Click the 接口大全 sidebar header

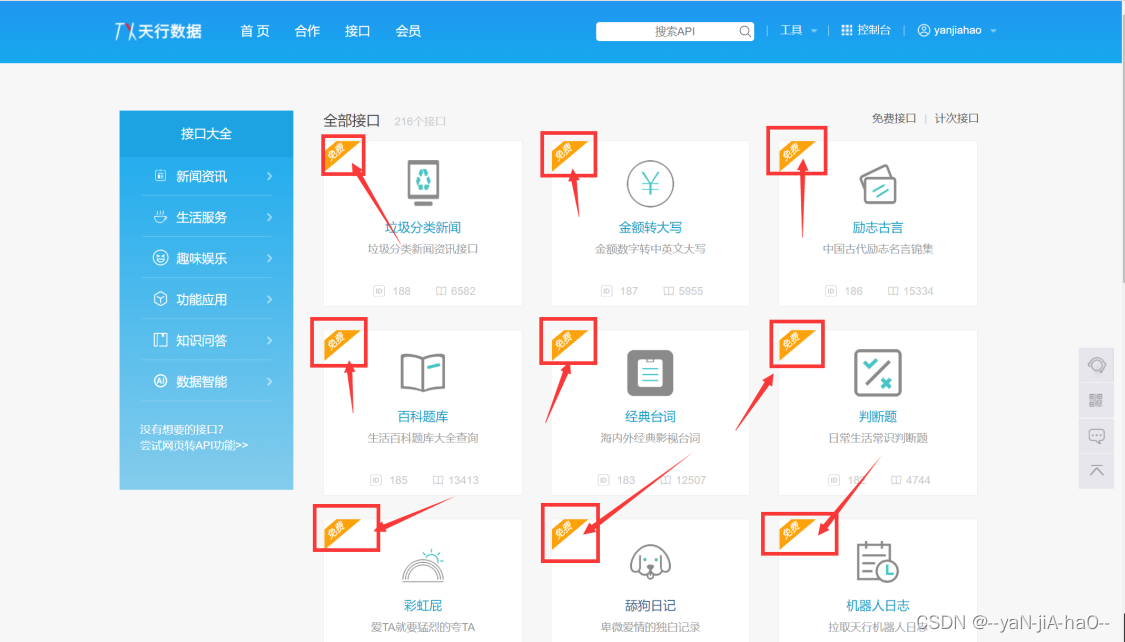(x=206, y=133)
